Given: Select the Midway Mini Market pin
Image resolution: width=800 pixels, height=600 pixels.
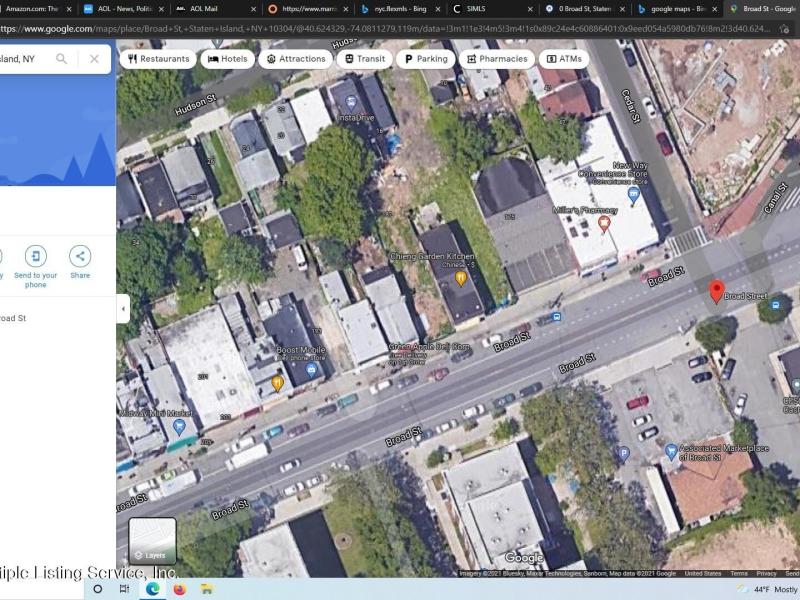Looking at the screenshot, I should tap(179, 427).
